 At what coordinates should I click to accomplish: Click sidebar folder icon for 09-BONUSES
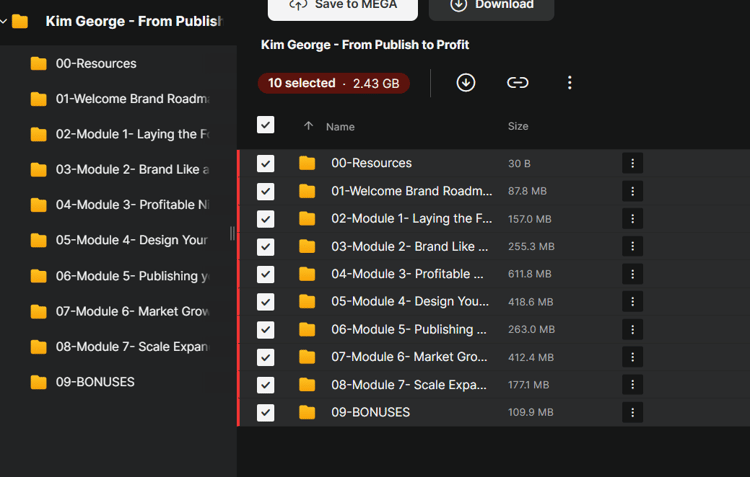click(x=39, y=382)
